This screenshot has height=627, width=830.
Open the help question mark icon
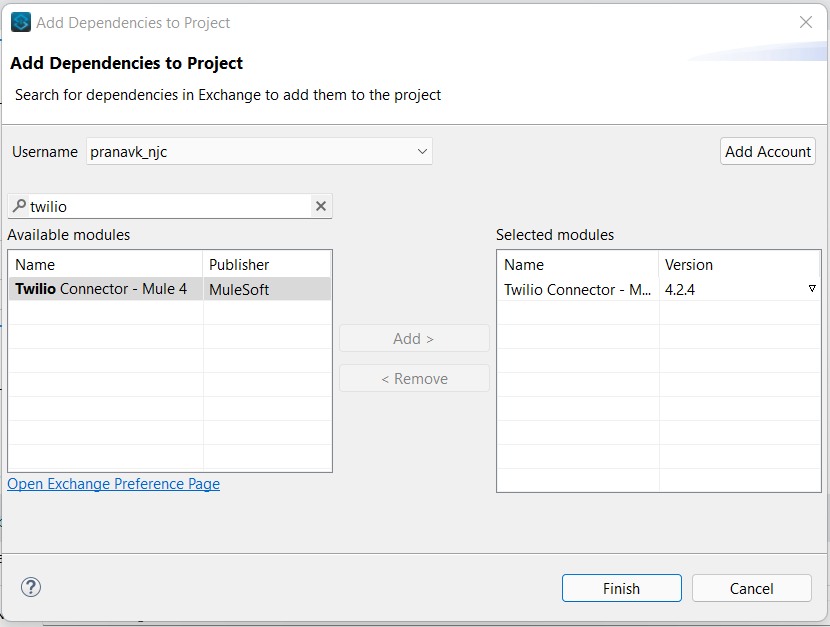click(31, 587)
